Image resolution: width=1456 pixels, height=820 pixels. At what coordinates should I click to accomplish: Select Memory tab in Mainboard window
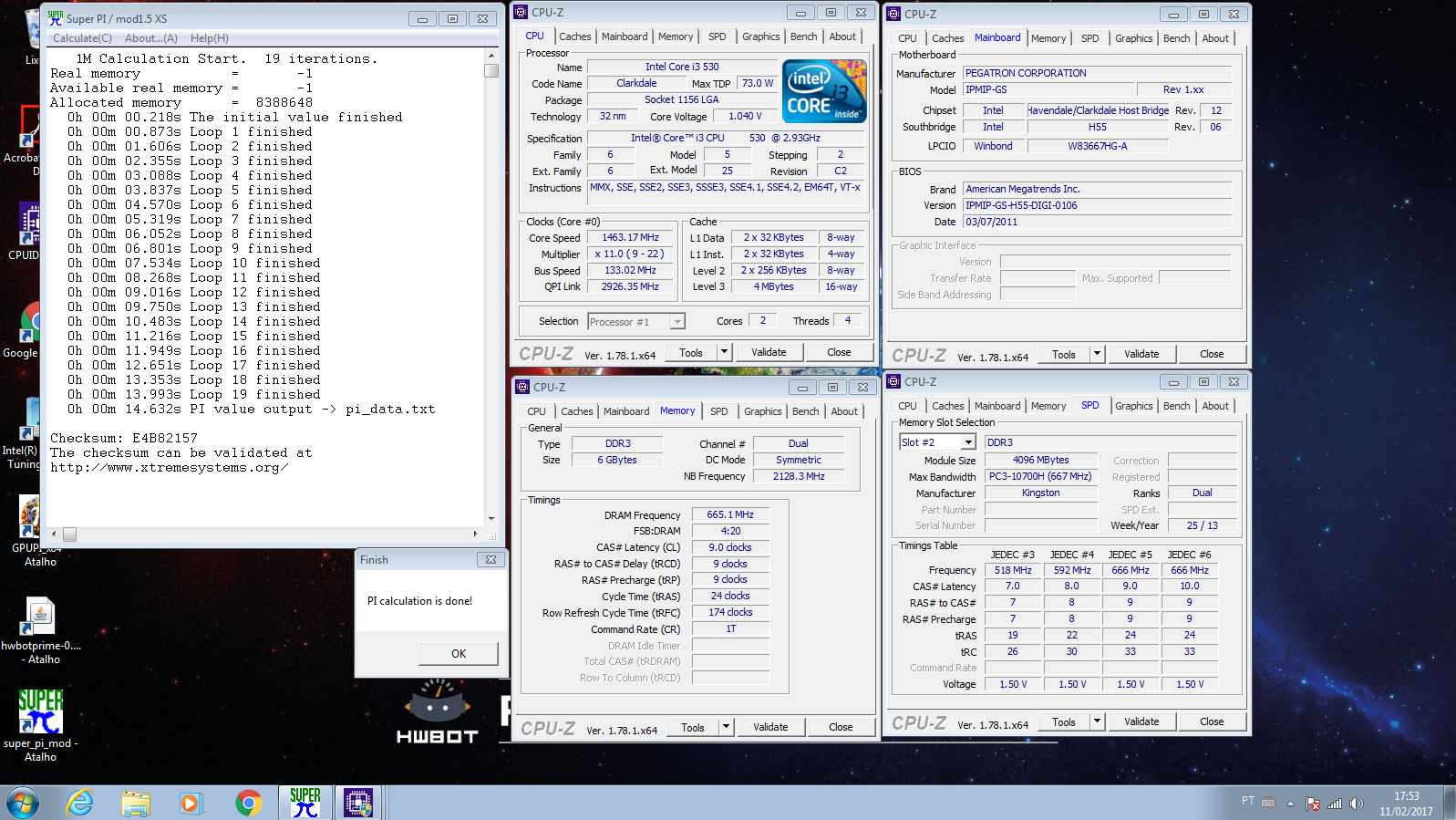click(1048, 38)
